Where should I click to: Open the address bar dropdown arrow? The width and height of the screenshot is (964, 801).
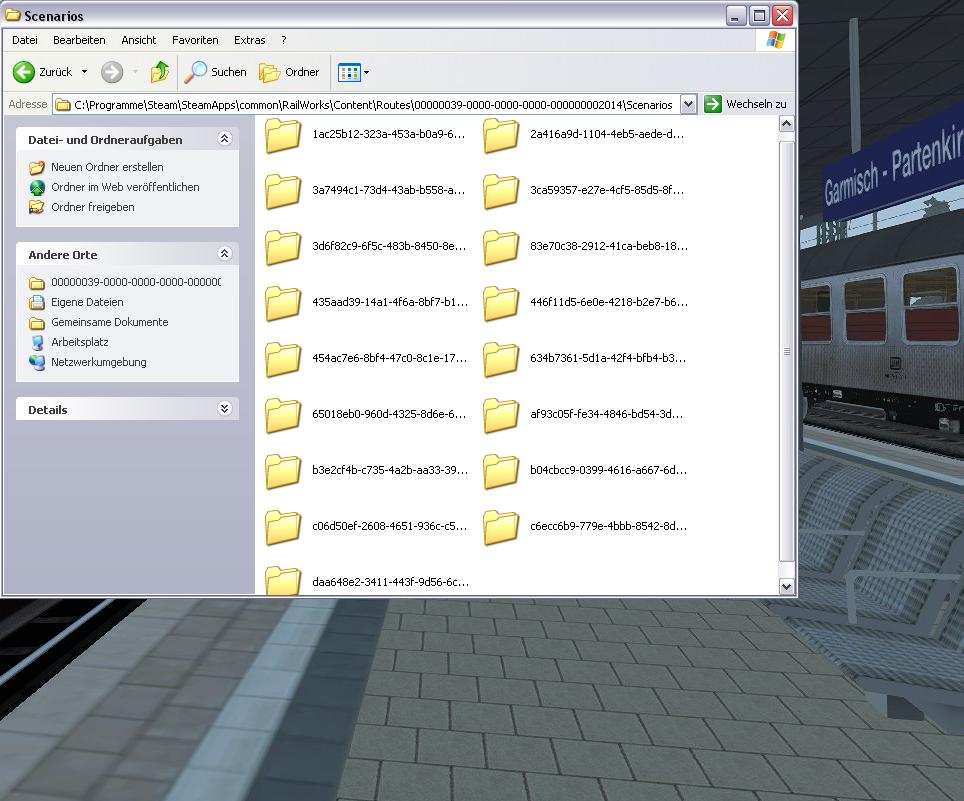click(688, 104)
